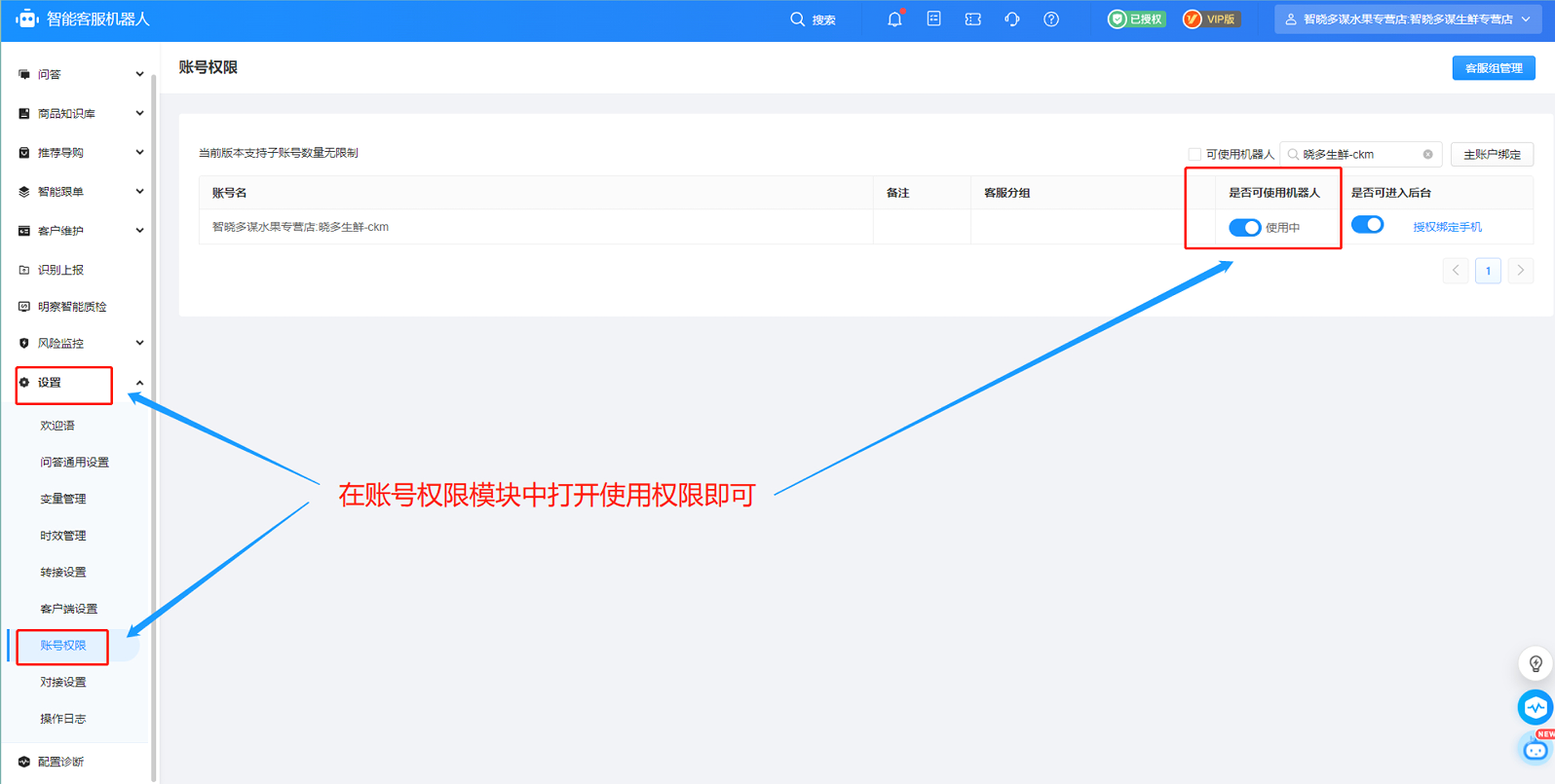Open 转接设置 in sidebar
Image resolution: width=1555 pixels, height=784 pixels.
point(63,572)
